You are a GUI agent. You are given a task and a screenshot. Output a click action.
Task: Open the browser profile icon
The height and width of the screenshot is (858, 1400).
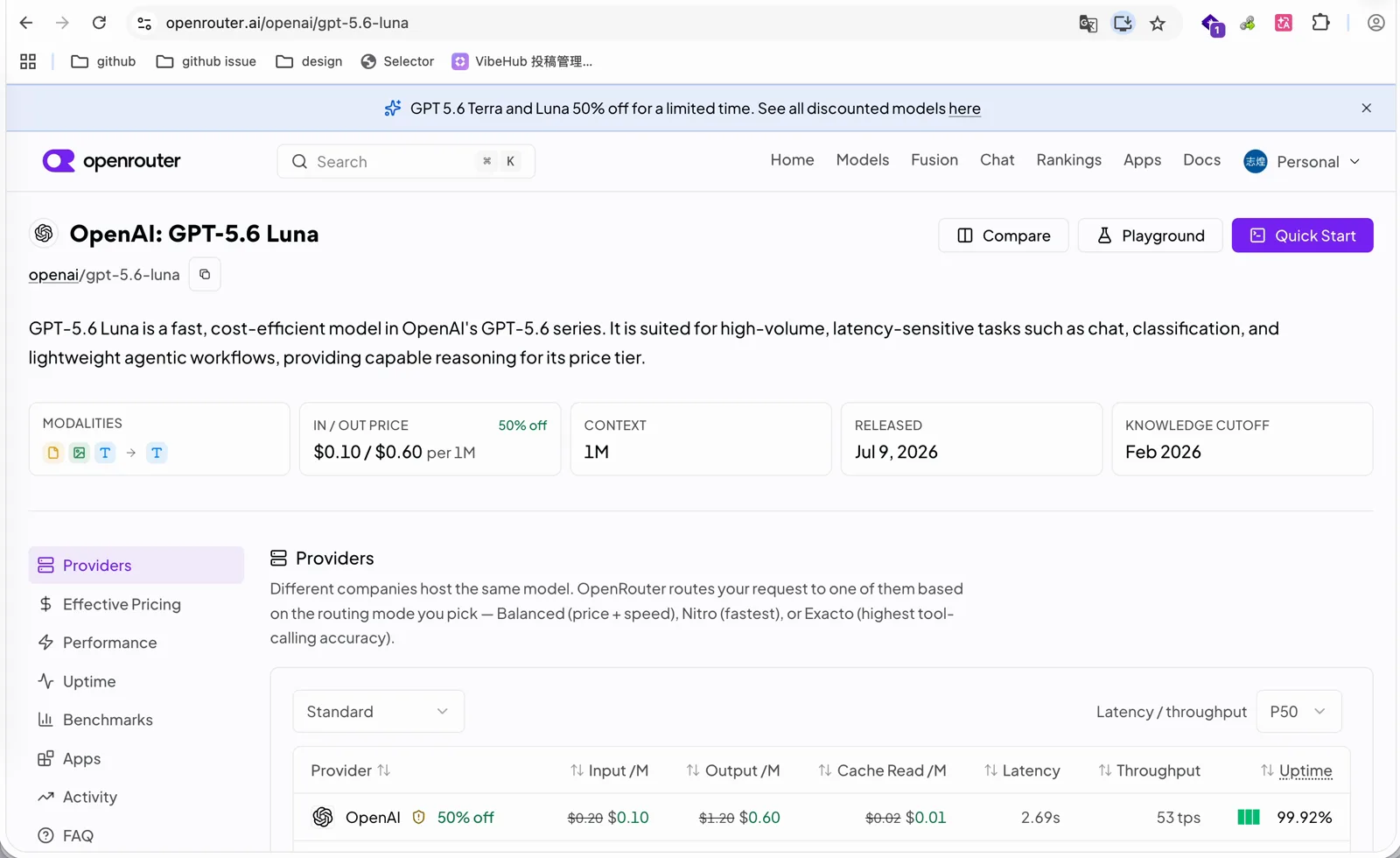point(1375,23)
